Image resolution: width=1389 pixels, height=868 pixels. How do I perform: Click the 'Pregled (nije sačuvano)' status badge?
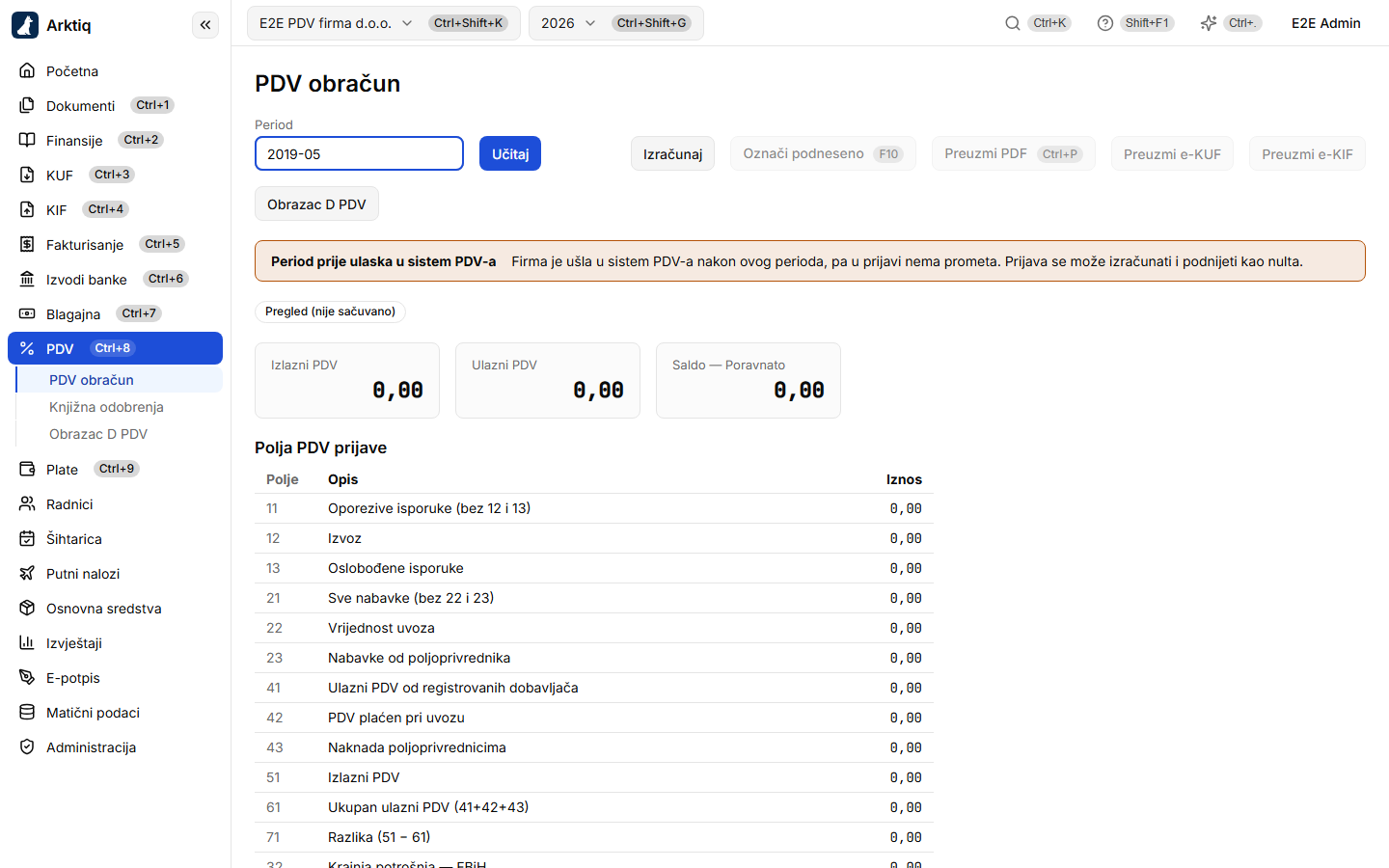point(330,312)
